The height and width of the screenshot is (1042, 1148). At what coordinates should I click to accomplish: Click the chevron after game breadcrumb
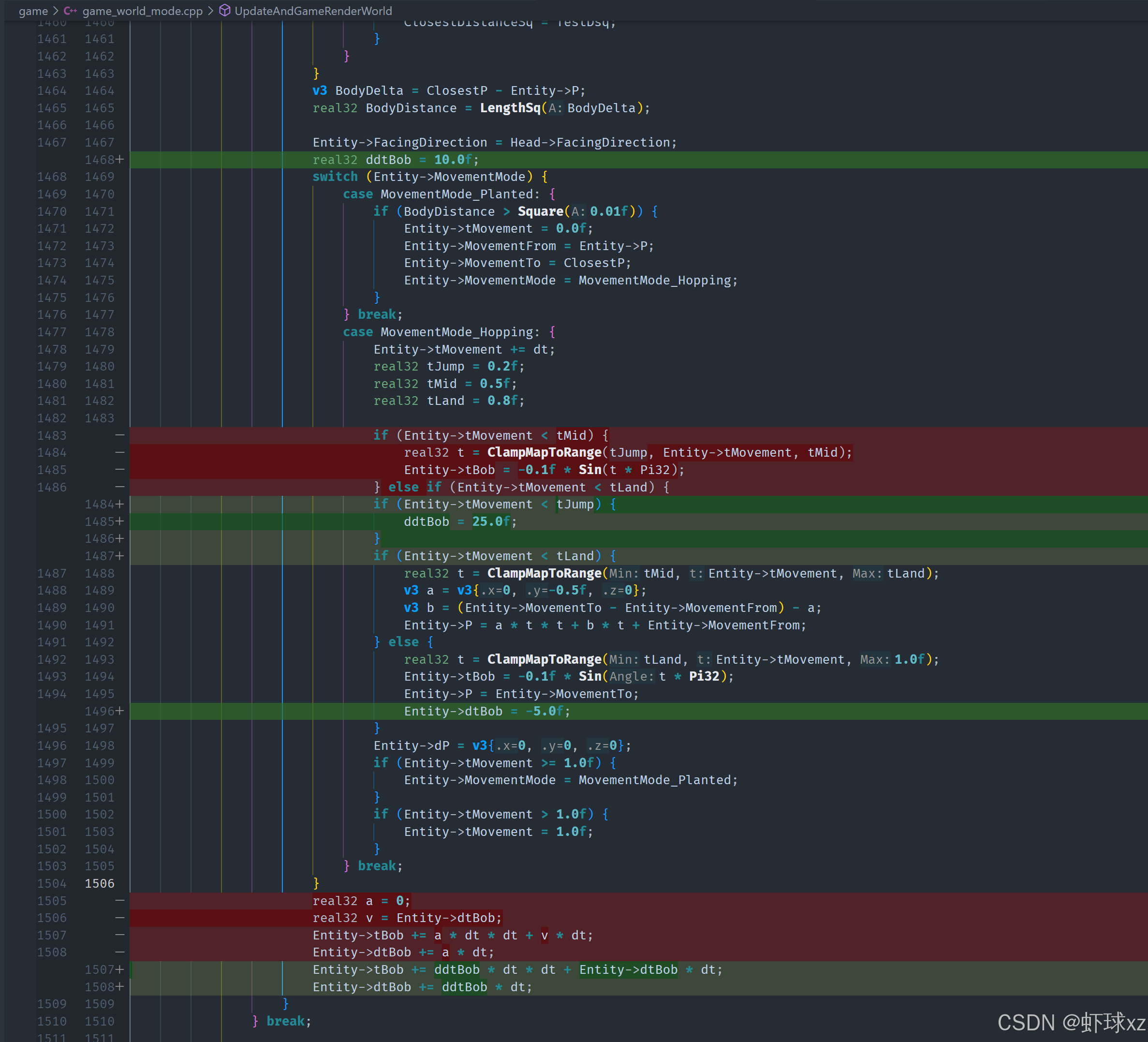click(x=56, y=11)
